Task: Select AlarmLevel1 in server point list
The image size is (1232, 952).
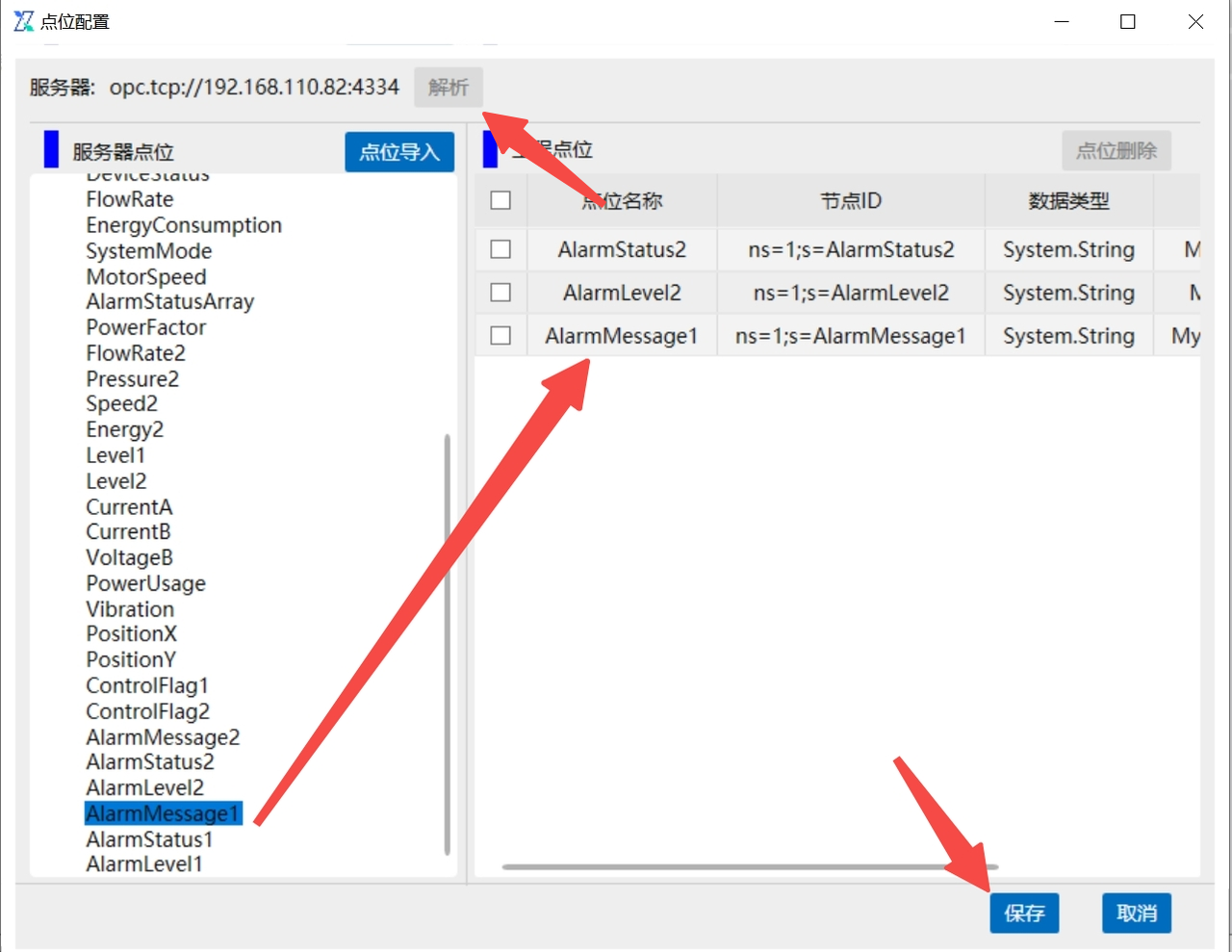Action: coord(144,864)
